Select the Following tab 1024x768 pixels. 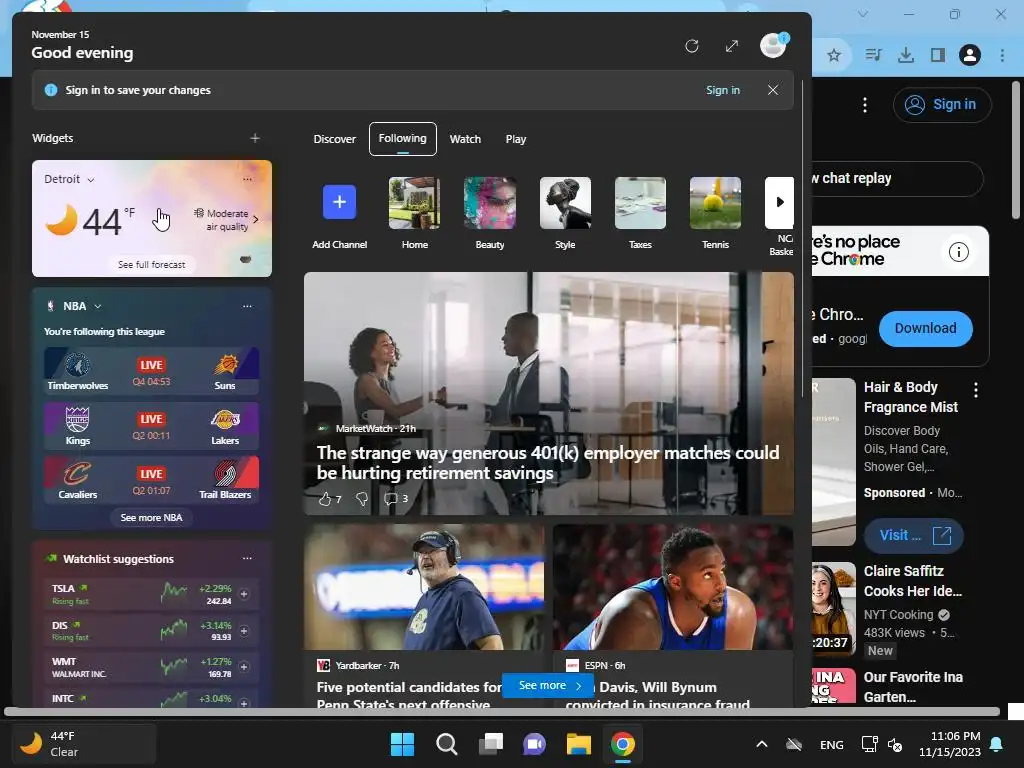pos(403,139)
